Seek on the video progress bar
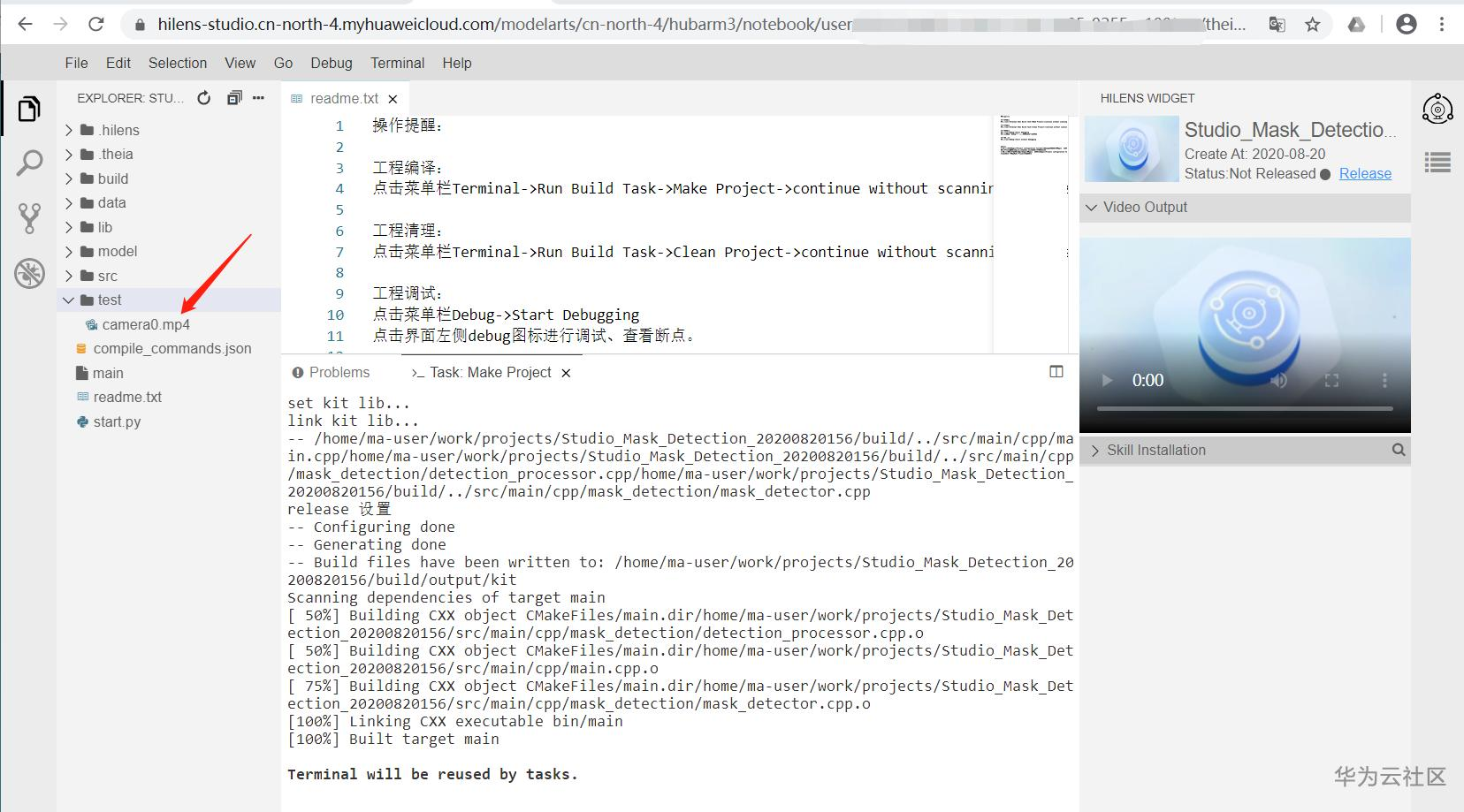 1245,409
